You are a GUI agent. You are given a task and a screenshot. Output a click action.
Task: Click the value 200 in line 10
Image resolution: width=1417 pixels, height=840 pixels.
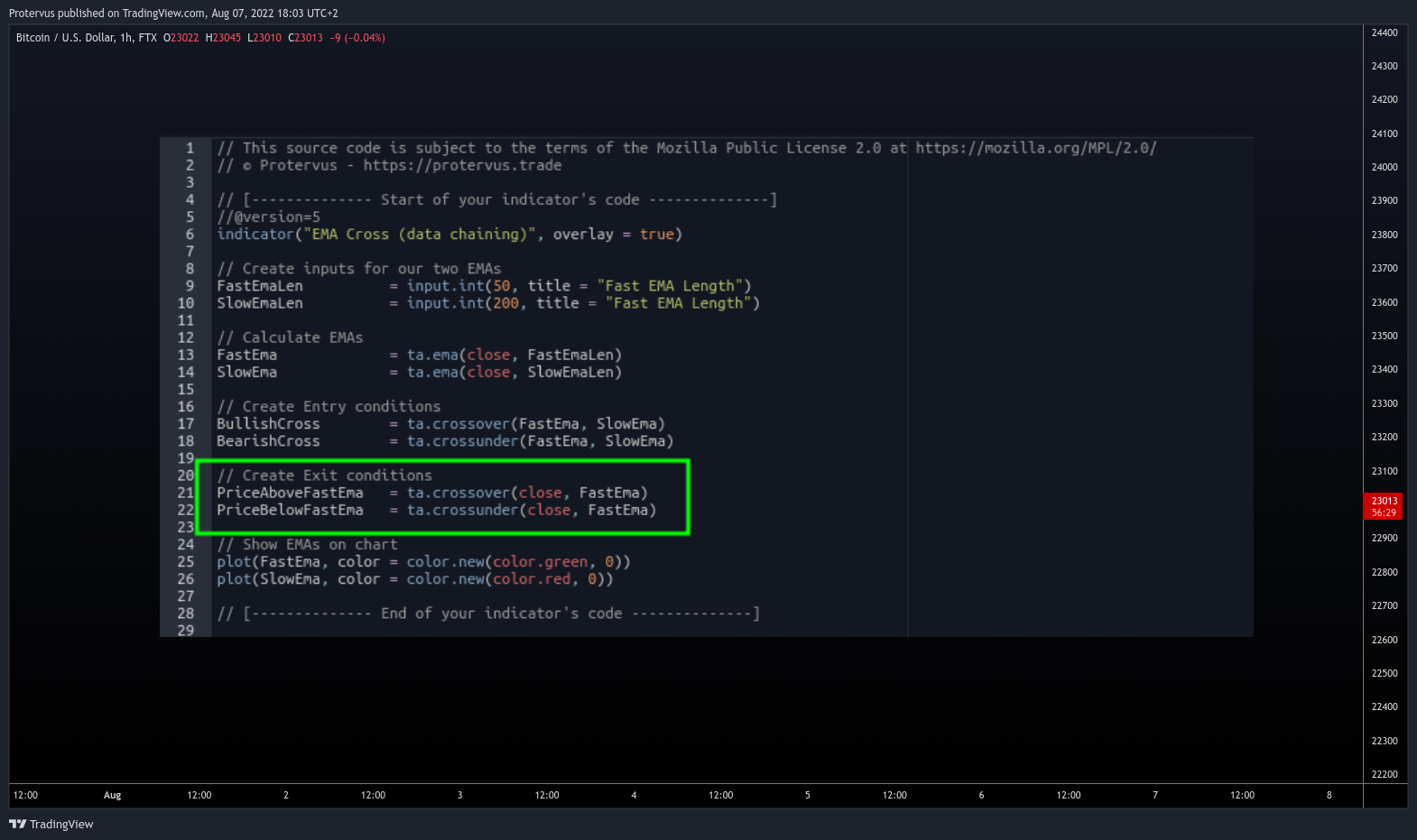505,303
